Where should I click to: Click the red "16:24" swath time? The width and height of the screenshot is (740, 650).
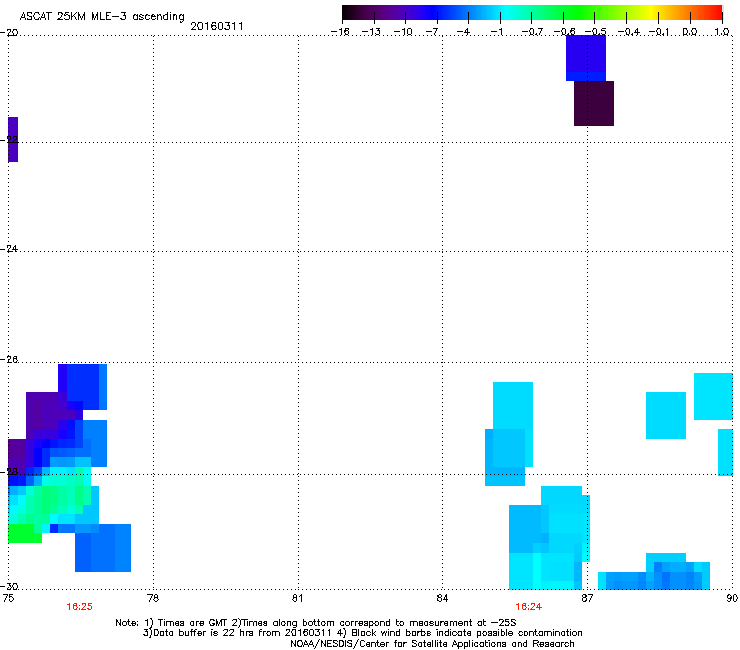coord(528,607)
